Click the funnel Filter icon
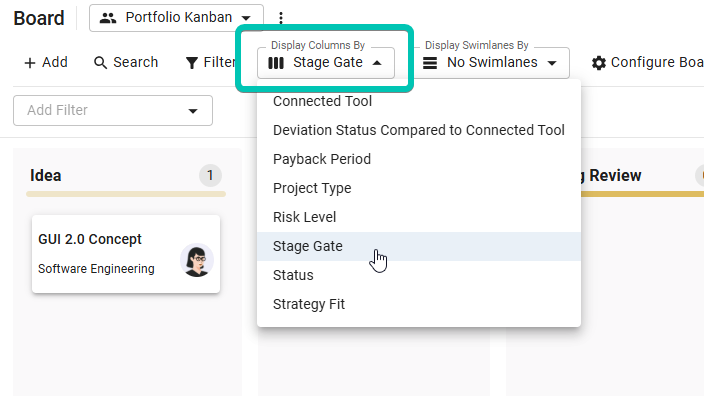Viewport: 704px width, 396px height. (x=192, y=63)
